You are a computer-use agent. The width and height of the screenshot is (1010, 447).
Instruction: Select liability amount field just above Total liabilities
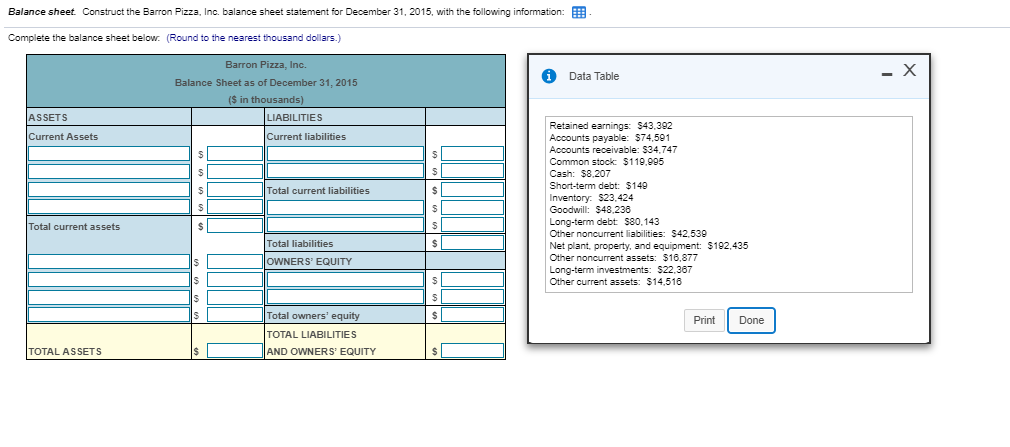click(x=473, y=225)
